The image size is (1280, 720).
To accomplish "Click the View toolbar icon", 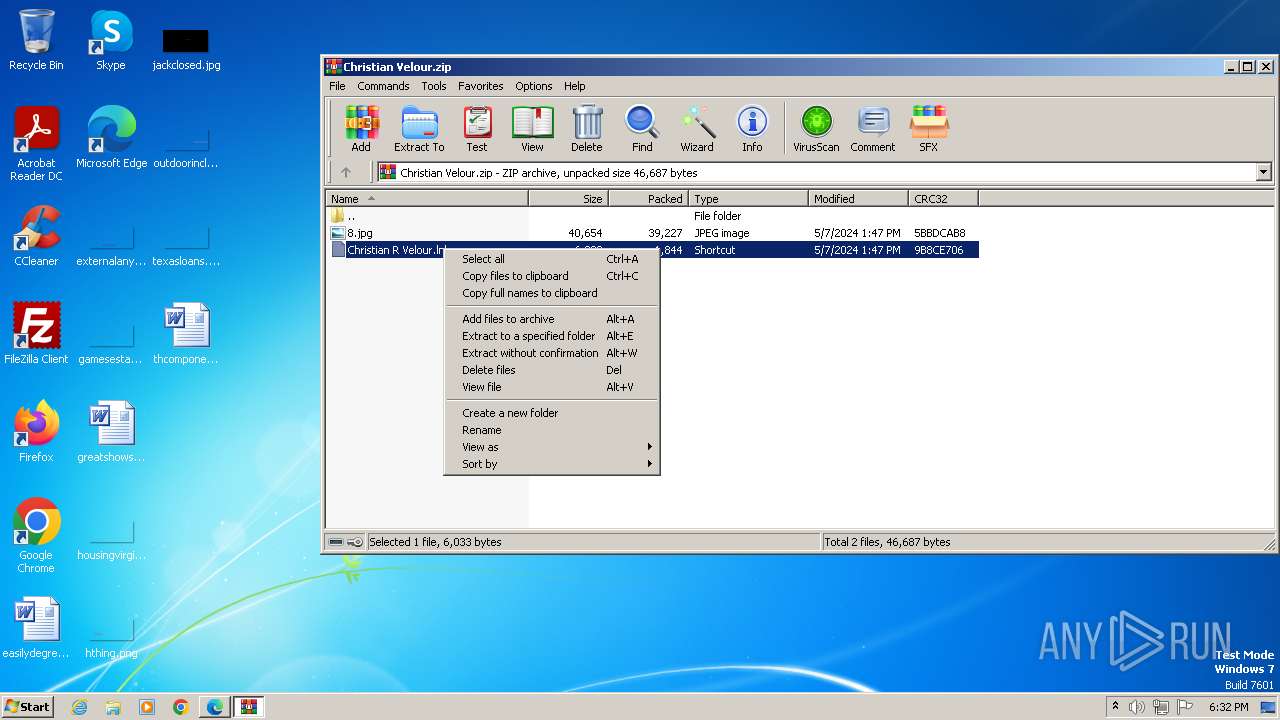I will pyautogui.click(x=532, y=129).
